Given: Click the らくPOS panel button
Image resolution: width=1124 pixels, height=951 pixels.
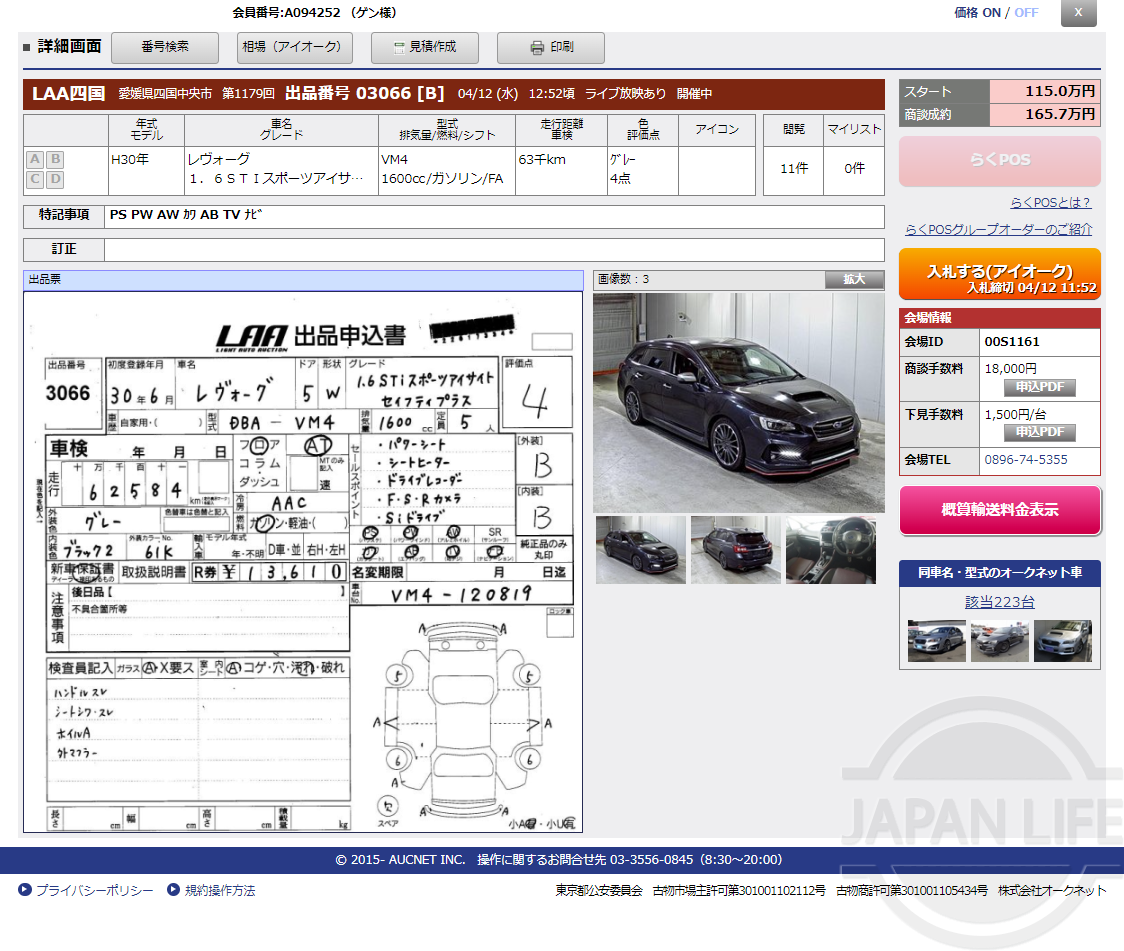Looking at the screenshot, I should coord(999,161).
